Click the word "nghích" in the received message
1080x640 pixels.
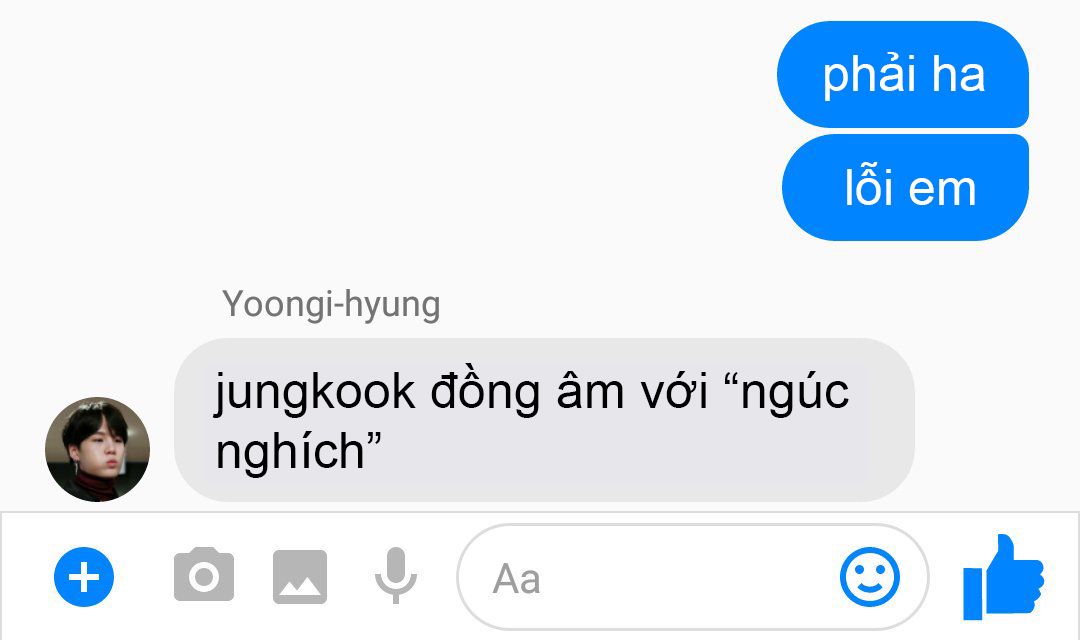290,453
